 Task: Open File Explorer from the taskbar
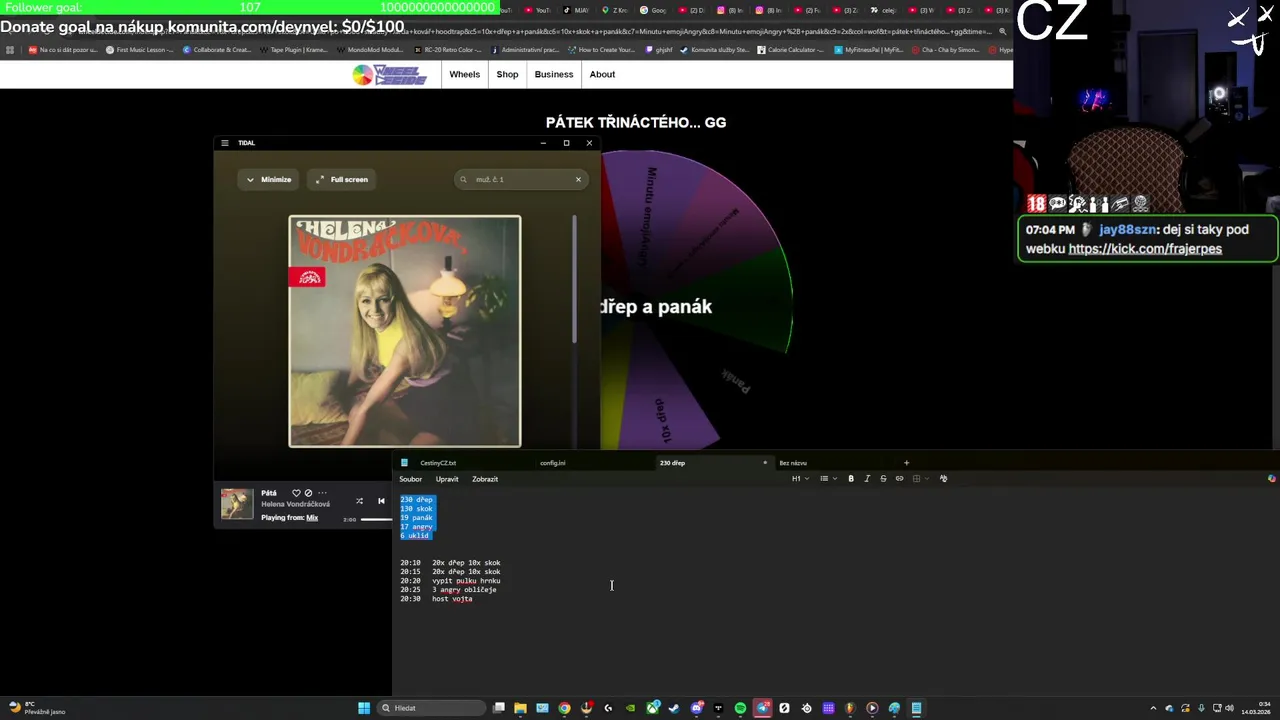[520, 708]
